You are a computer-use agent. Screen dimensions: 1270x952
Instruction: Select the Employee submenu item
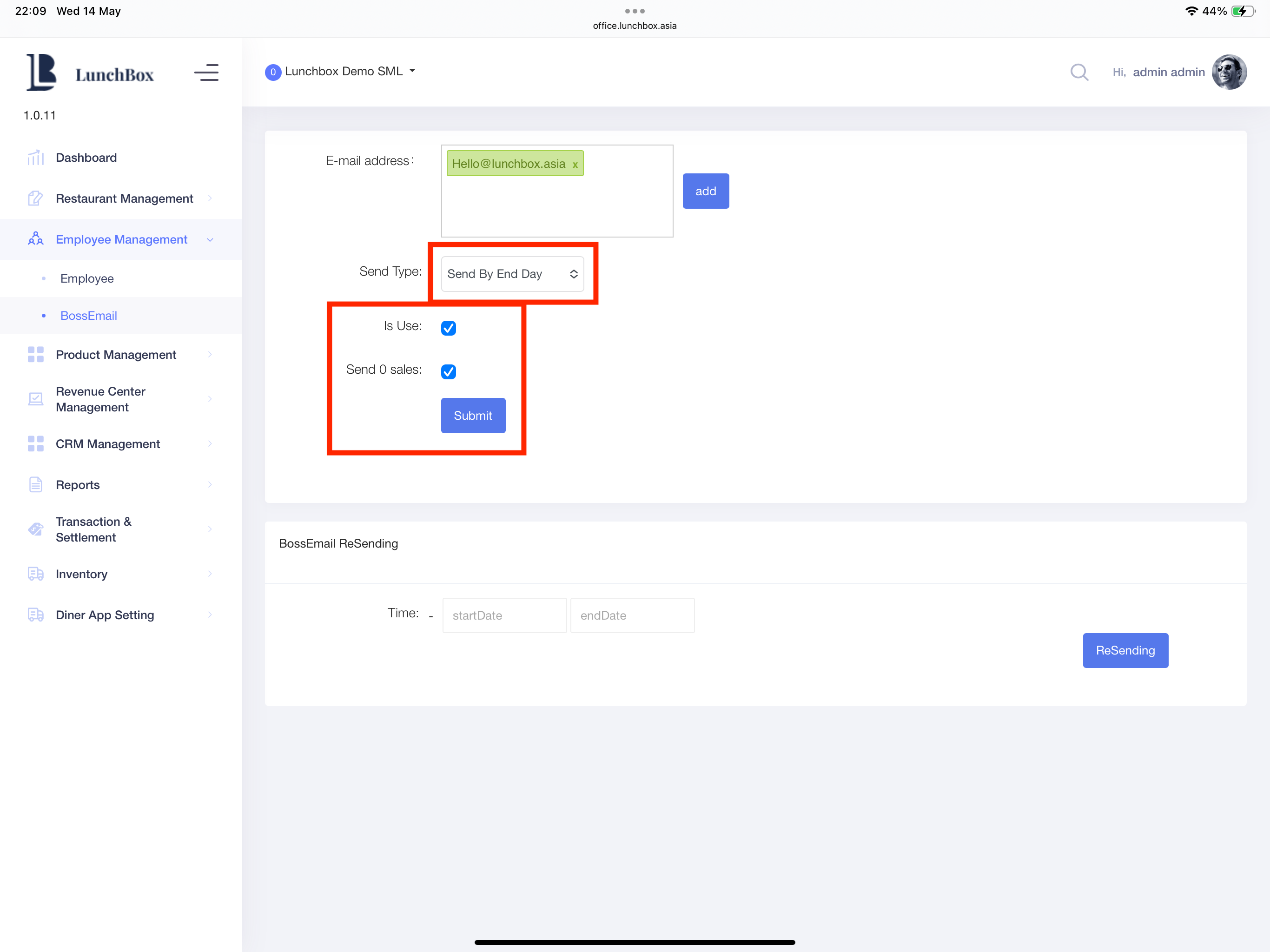click(x=120, y=278)
